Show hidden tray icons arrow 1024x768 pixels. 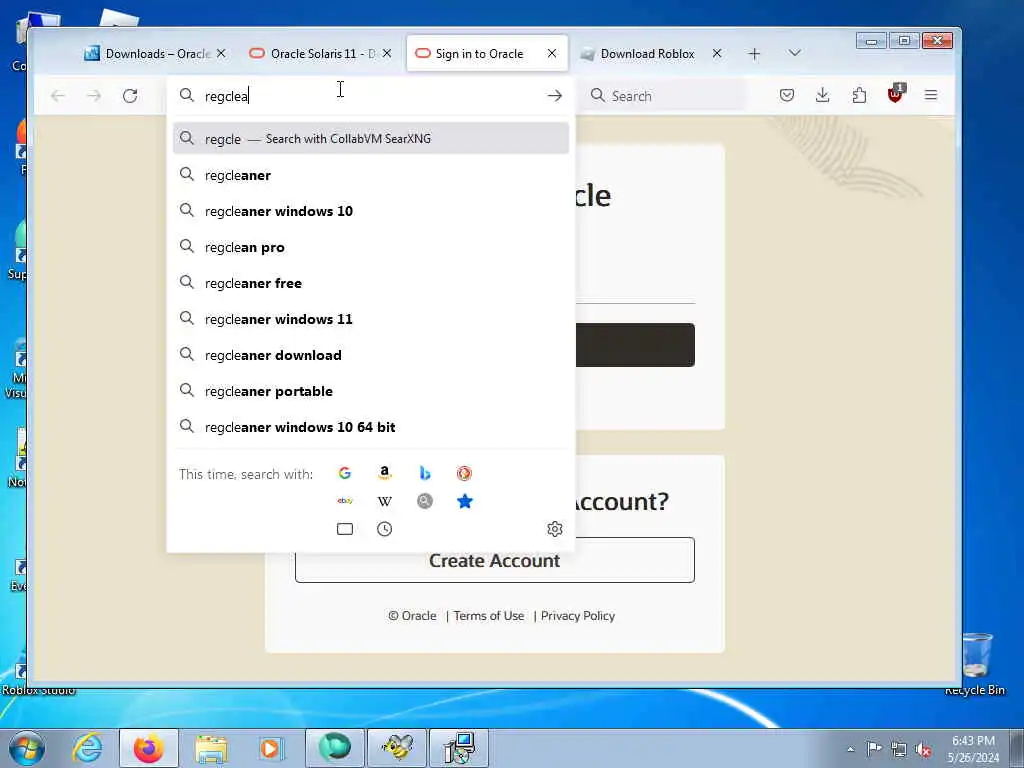(850, 750)
